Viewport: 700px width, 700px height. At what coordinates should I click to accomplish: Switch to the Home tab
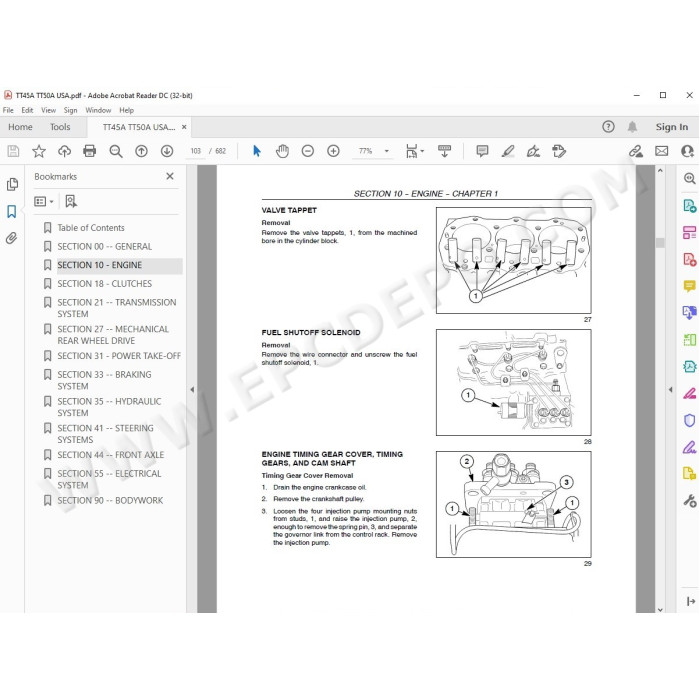(x=20, y=127)
